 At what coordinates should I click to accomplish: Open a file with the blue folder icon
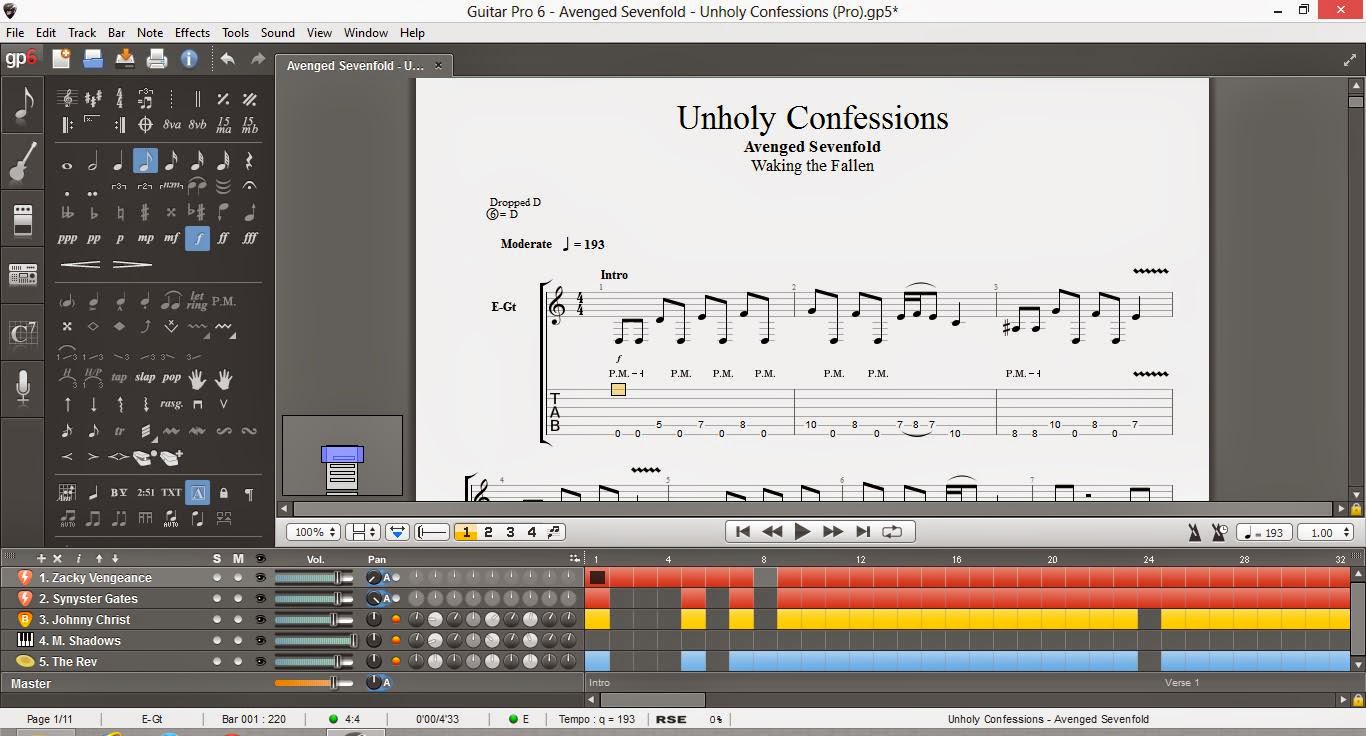(x=93, y=59)
